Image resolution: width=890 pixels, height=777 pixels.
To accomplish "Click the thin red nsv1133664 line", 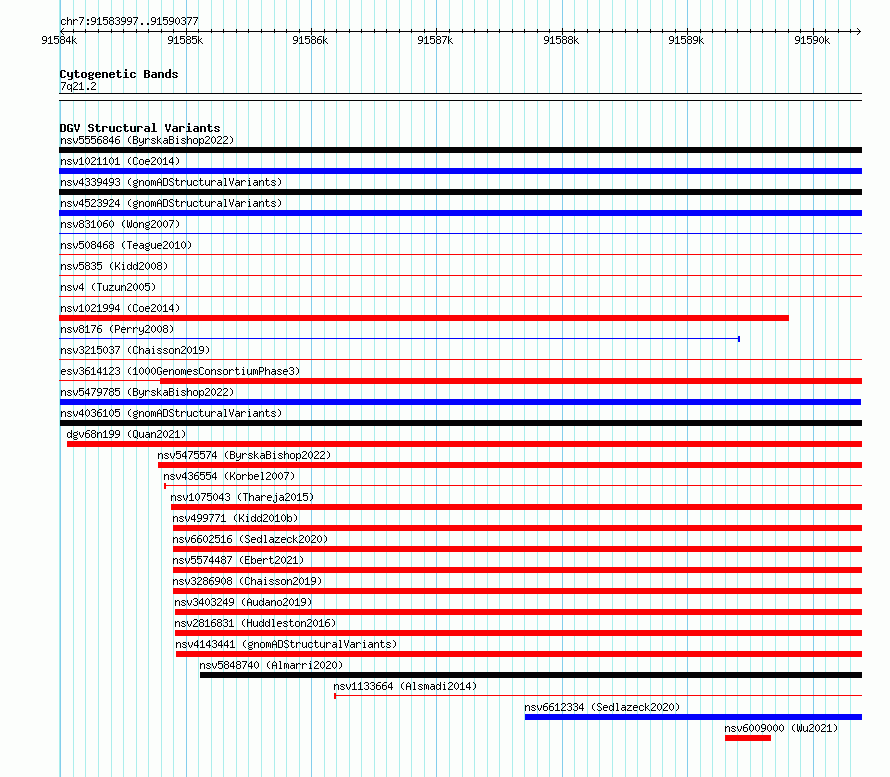I will [598, 696].
